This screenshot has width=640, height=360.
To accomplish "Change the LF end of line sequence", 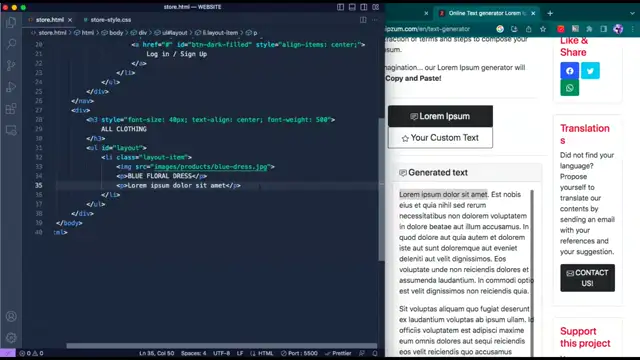I will pos(240,353).
